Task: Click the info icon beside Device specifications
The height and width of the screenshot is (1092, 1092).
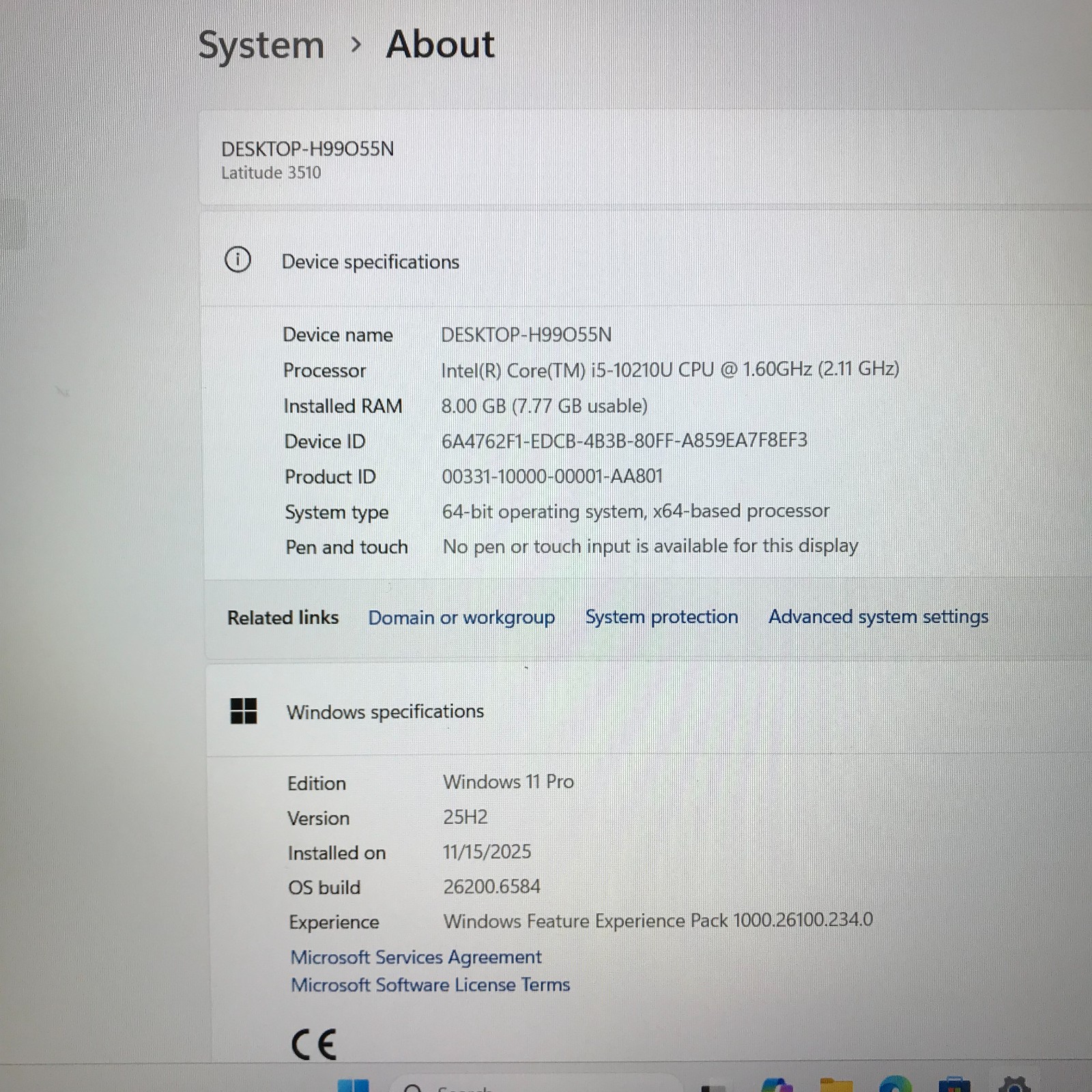Action: tap(238, 260)
